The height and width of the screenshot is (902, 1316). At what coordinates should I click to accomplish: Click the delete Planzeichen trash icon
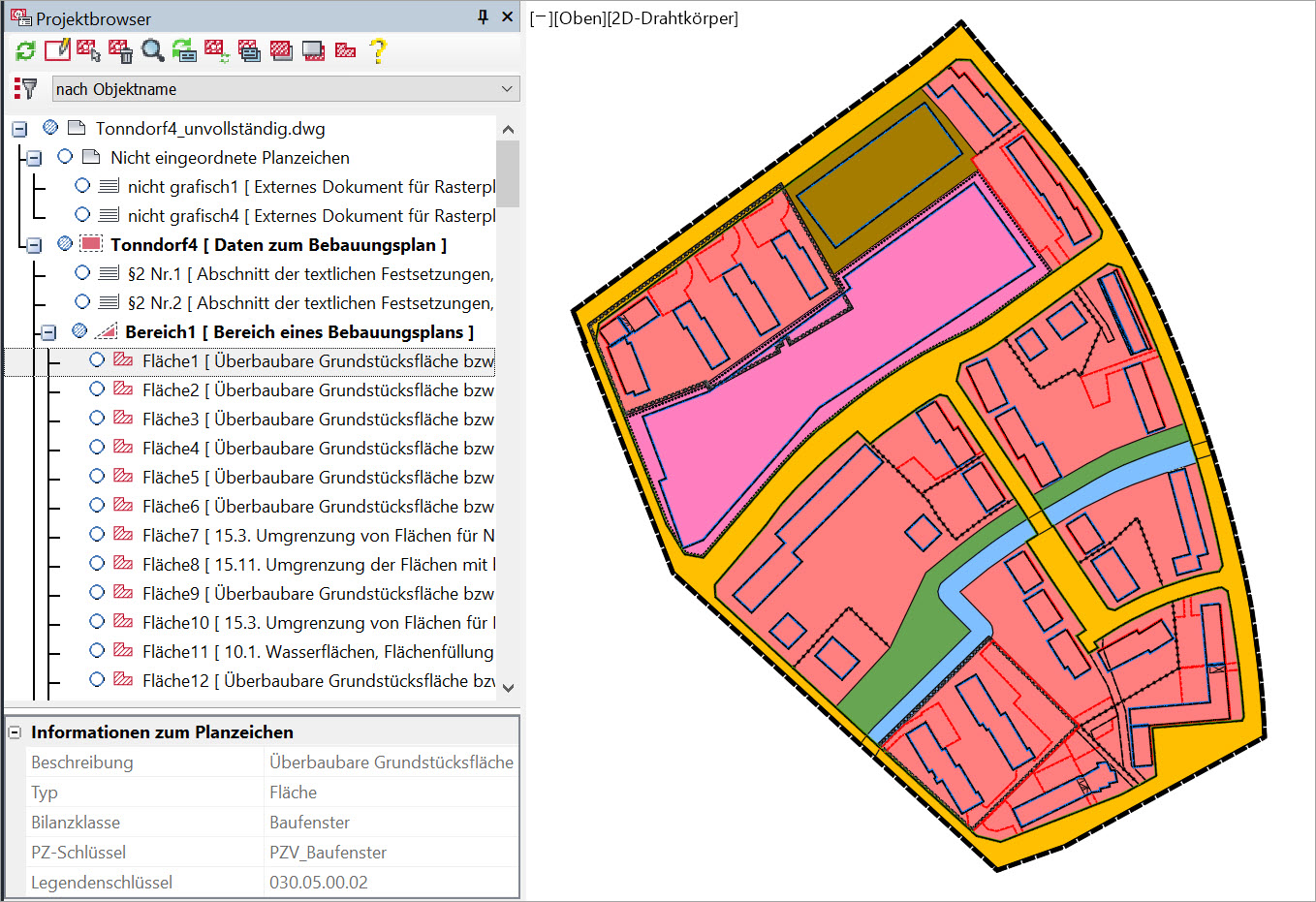point(121,50)
